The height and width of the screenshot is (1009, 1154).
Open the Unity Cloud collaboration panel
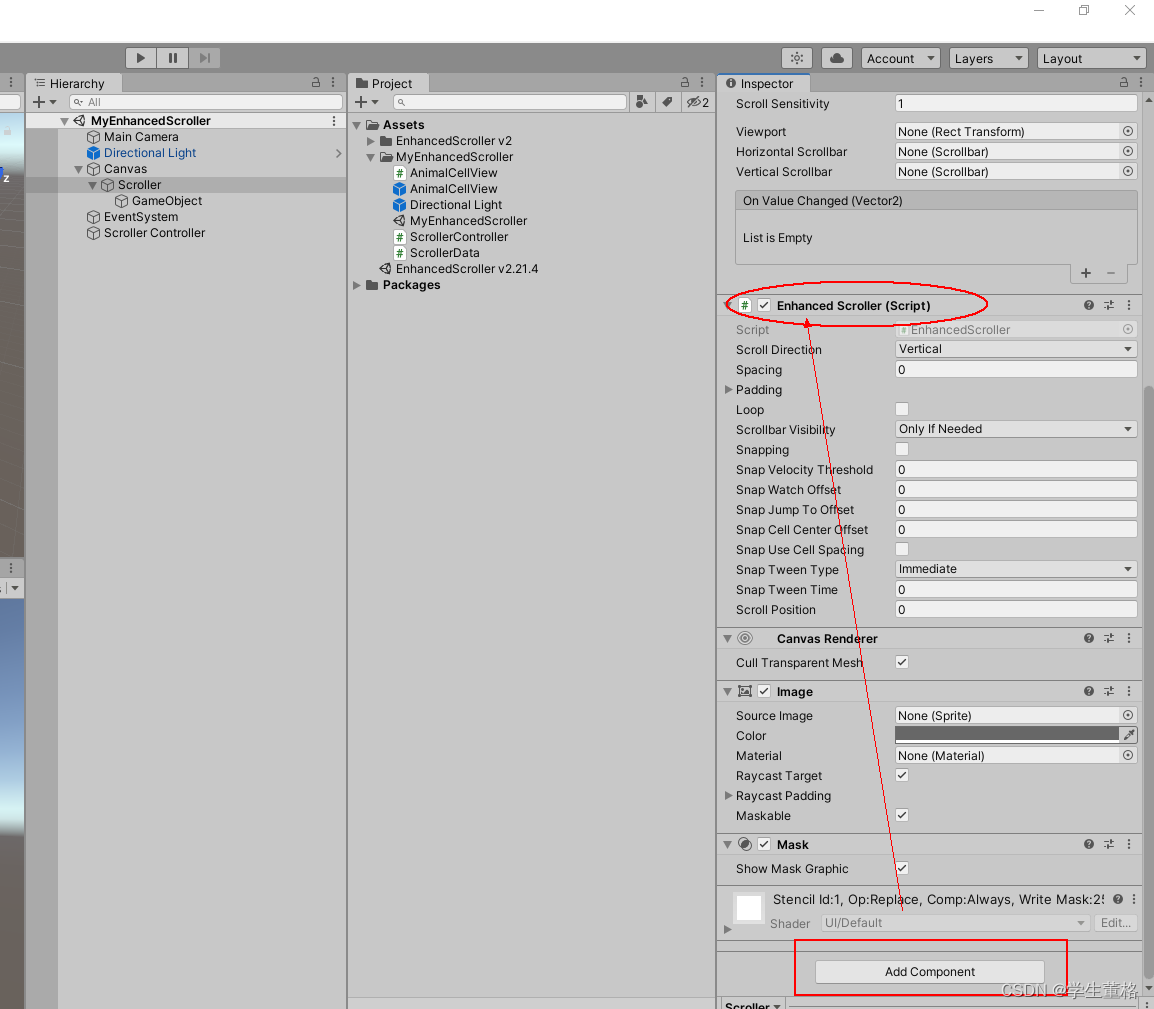tap(837, 57)
